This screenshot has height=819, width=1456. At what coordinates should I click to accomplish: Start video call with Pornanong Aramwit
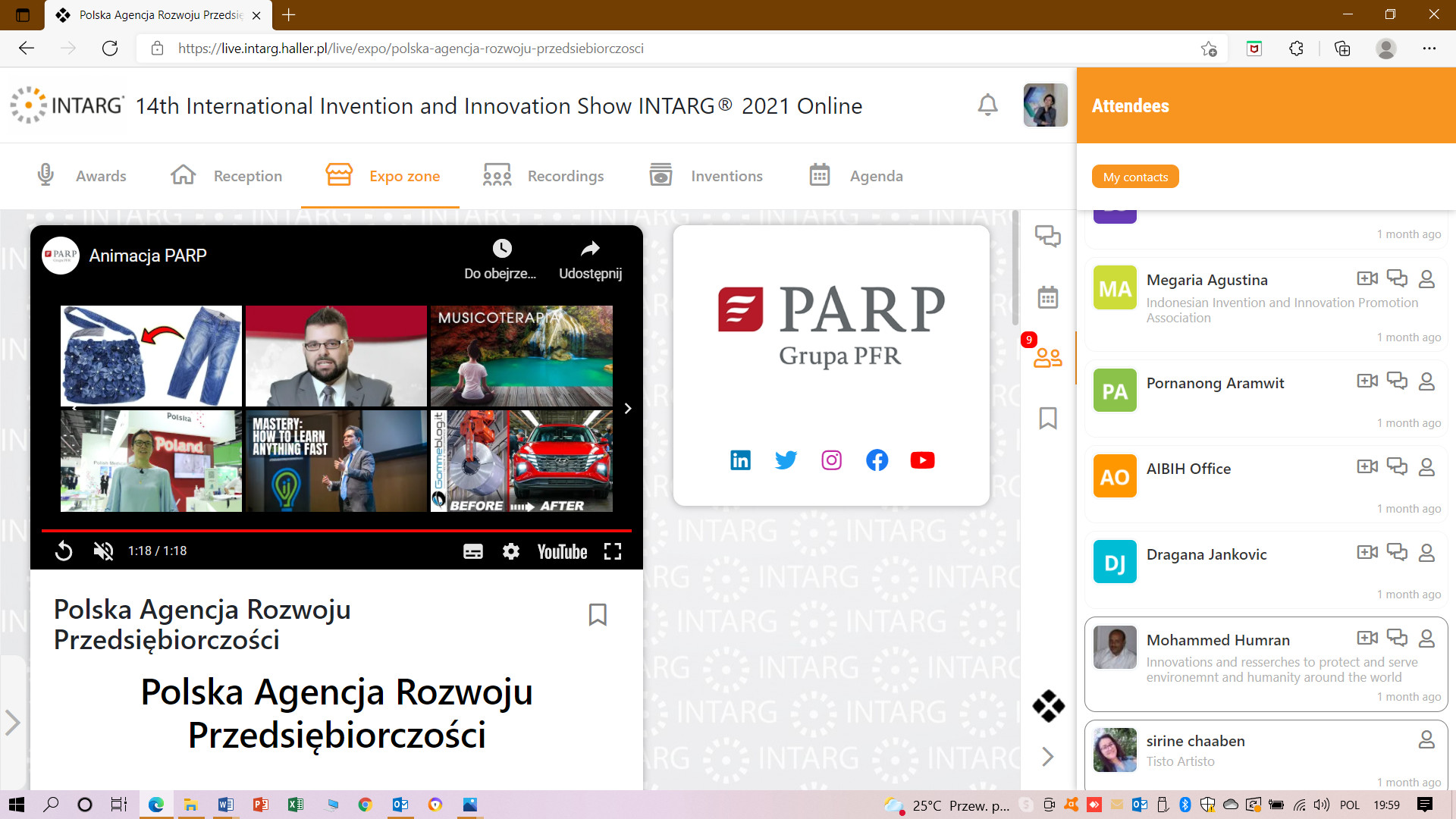coord(1367,381)
